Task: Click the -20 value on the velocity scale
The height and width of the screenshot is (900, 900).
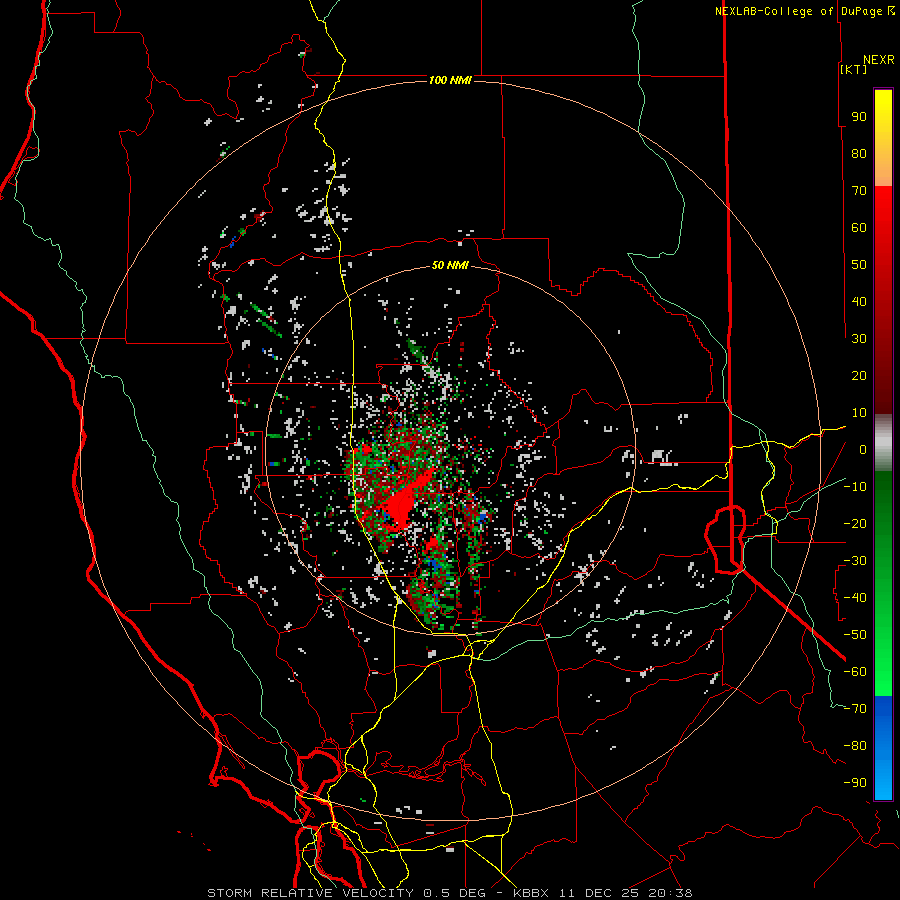Action: pyautogui.click(x=855, y=523)
